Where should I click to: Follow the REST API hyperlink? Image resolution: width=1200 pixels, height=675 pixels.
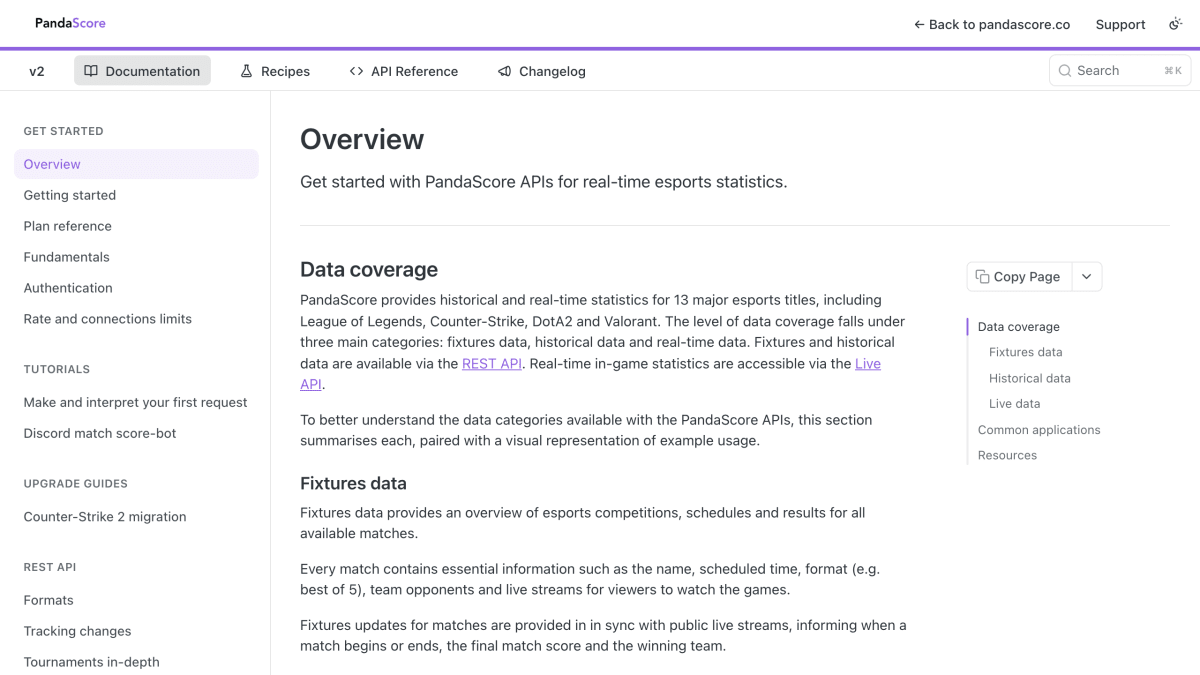(x=492, y=364)
